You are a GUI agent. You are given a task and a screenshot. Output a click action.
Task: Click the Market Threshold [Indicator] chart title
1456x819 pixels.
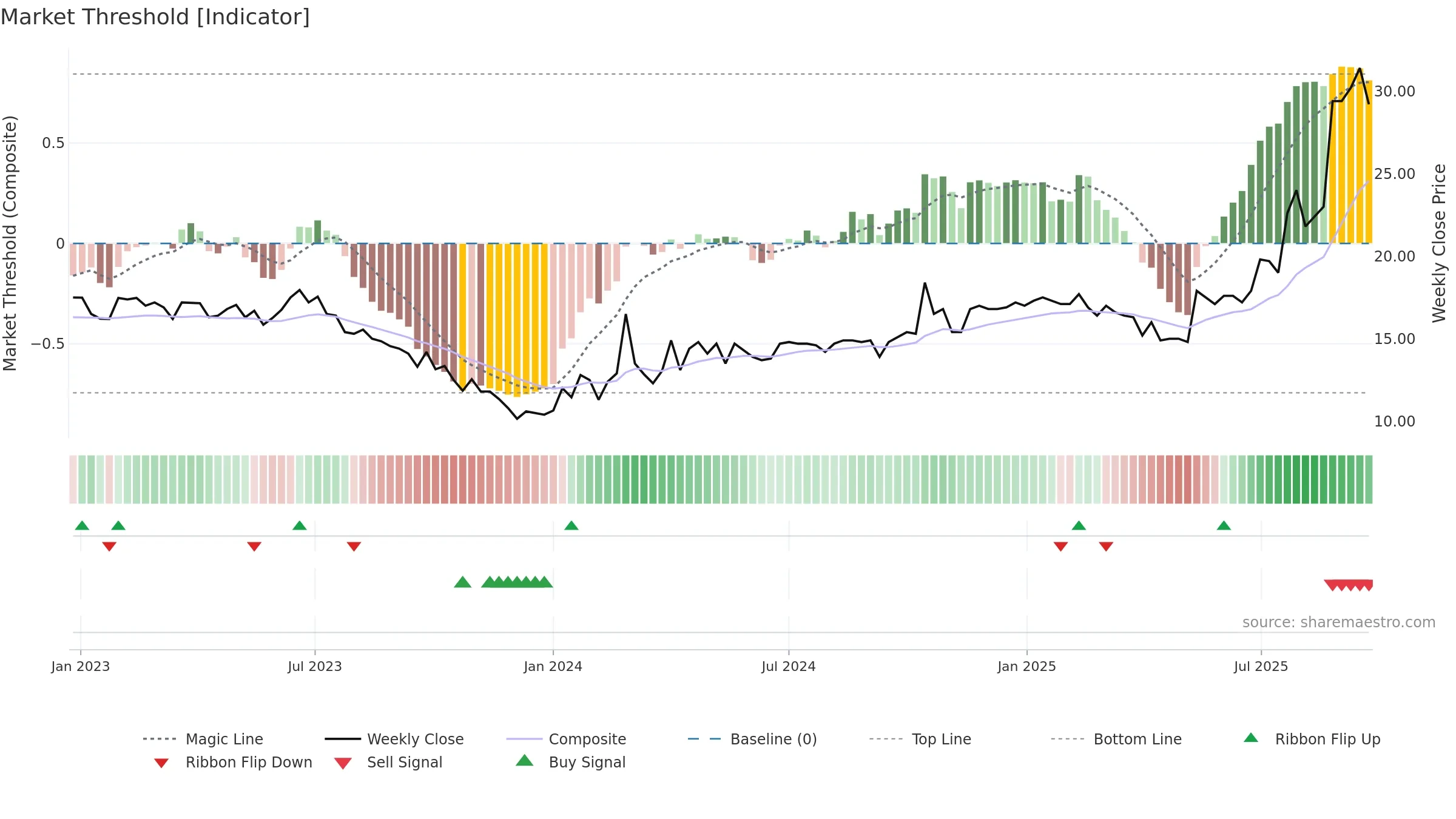[x=155, y=17]
